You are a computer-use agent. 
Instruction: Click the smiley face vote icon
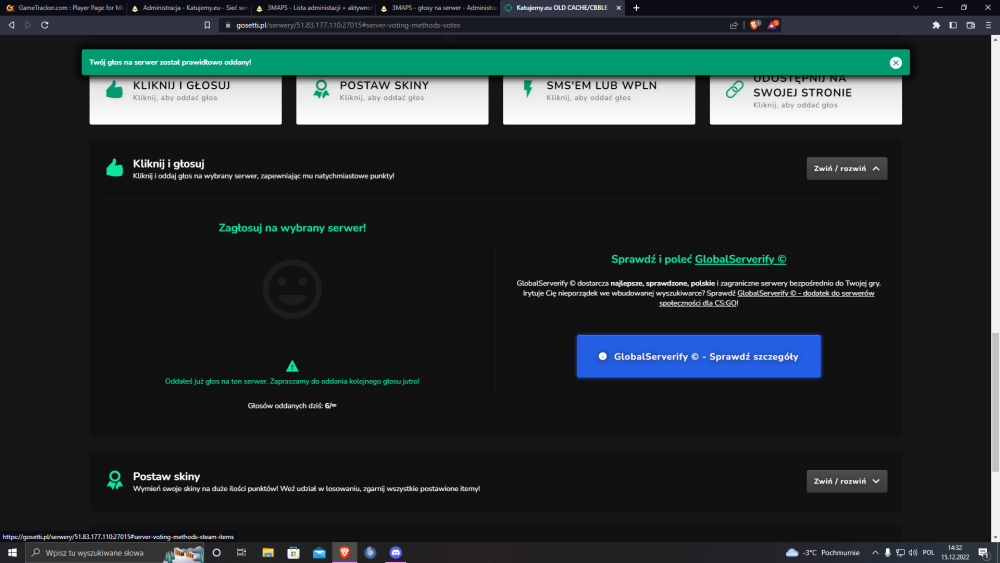[292, 289]
